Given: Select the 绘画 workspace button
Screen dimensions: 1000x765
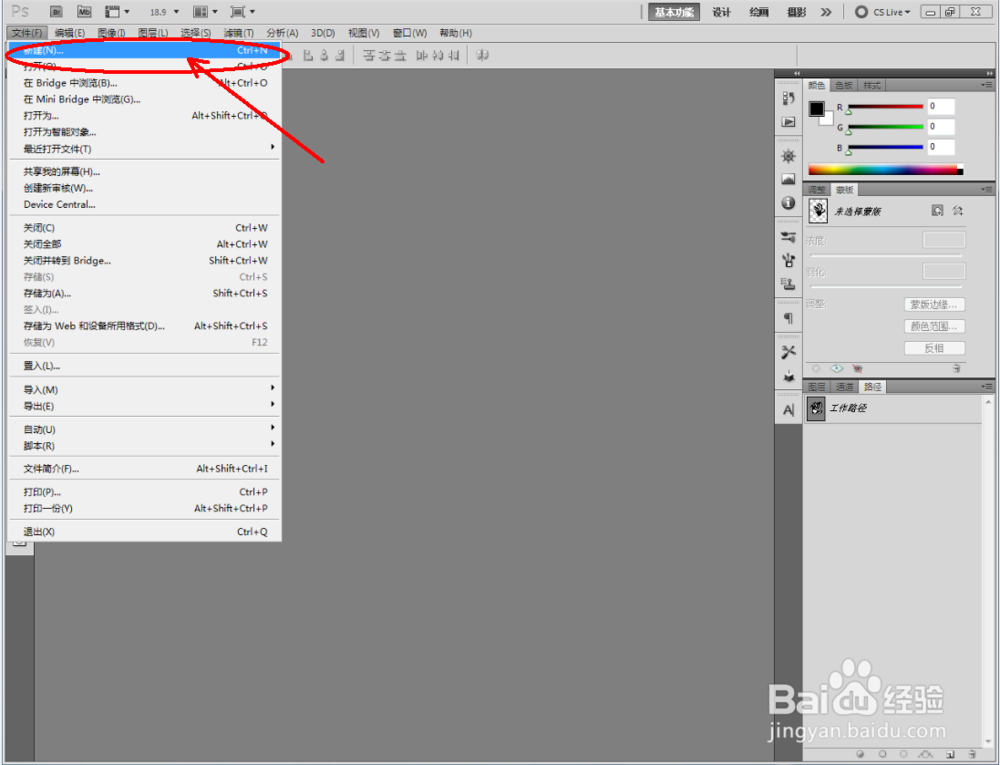Looking at the screenshot, I should (759, 12).
